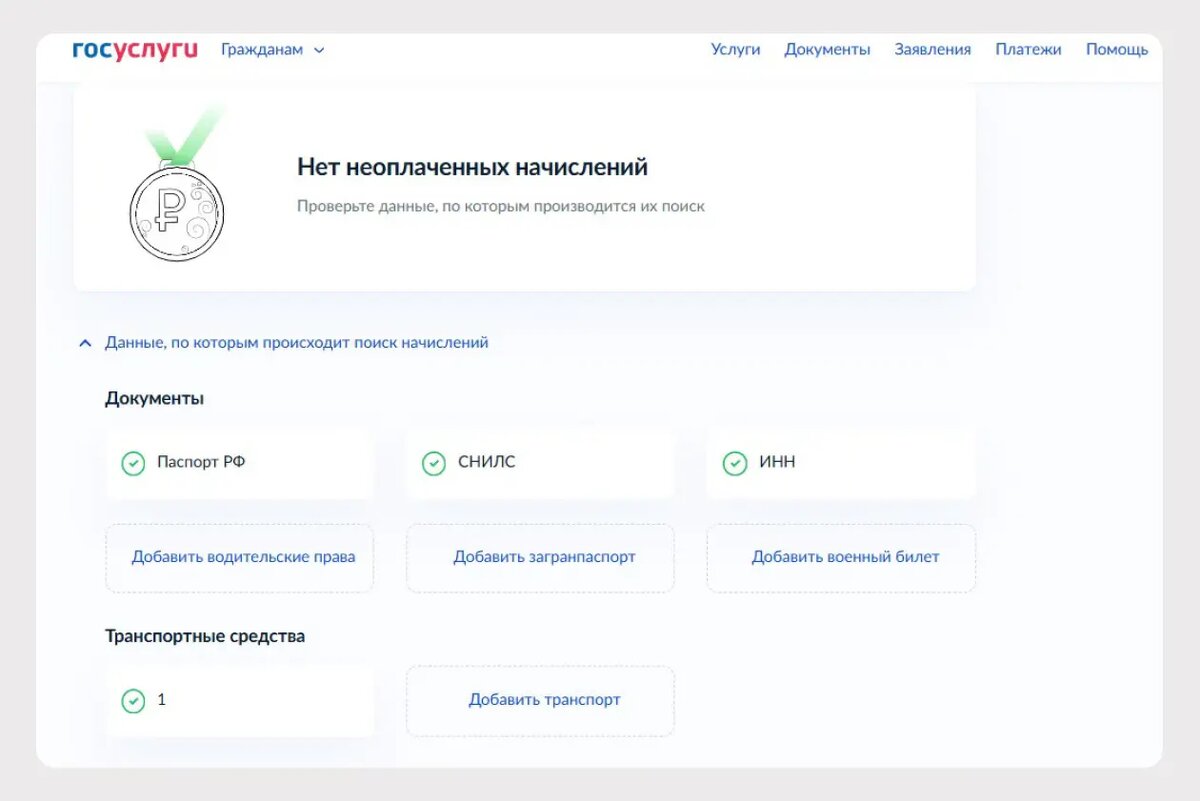Click green checkmark next to Паспорт РФ

[133, 464]
